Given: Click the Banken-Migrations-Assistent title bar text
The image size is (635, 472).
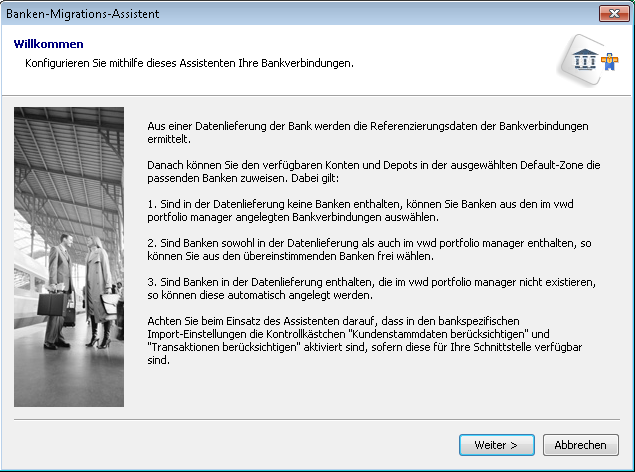Looking at the screenshot, I should point(83,13).
